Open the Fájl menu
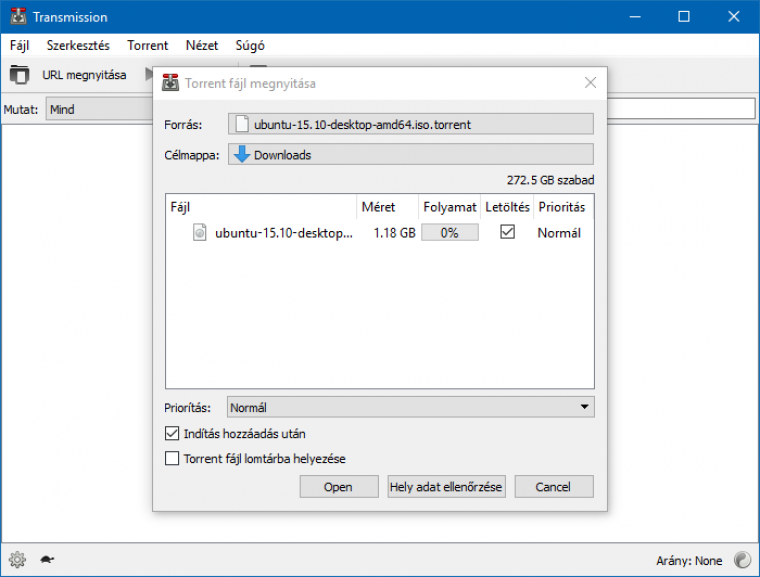 [19, 46]
